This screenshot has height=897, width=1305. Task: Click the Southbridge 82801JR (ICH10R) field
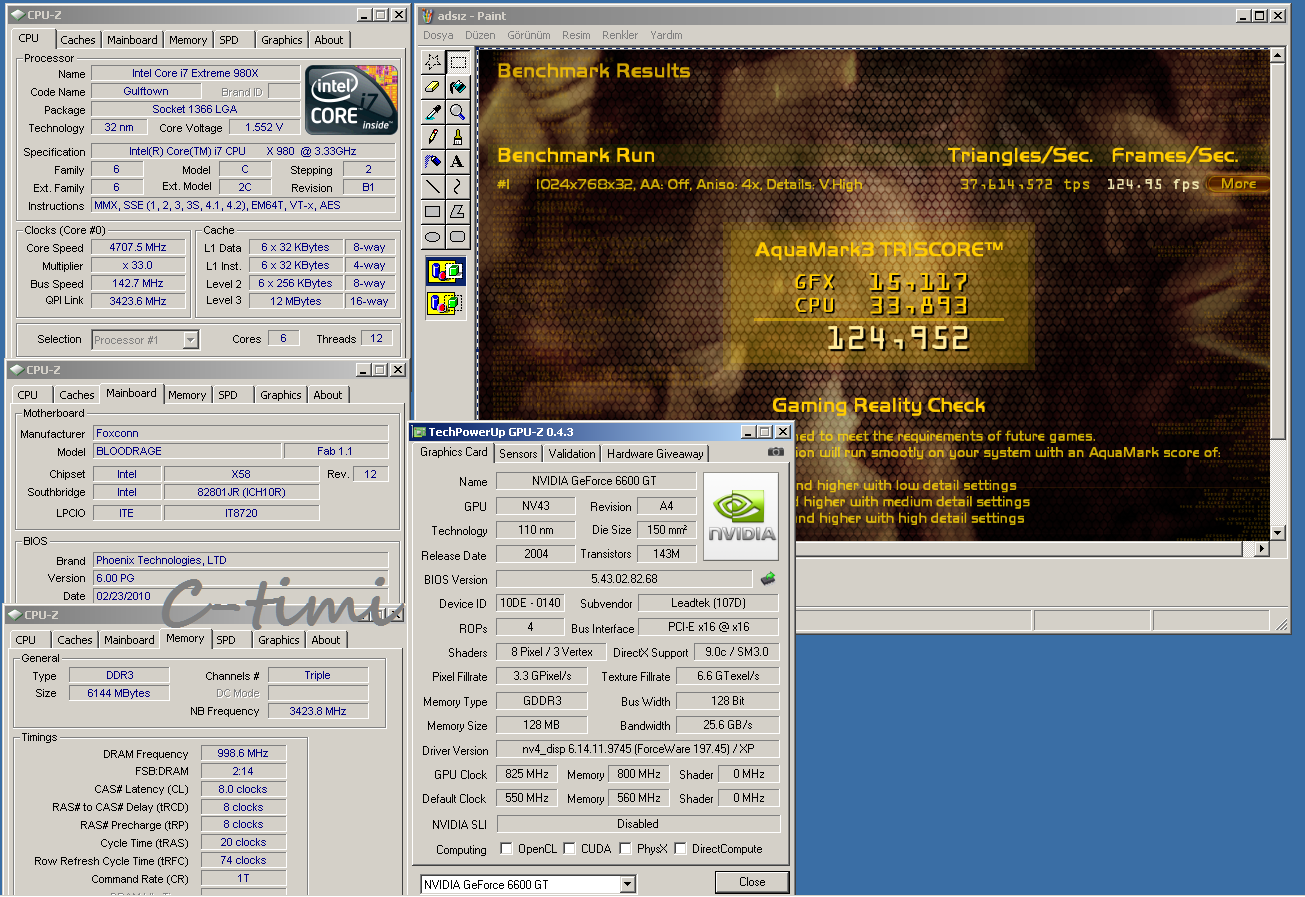click(x=242, y=492)
